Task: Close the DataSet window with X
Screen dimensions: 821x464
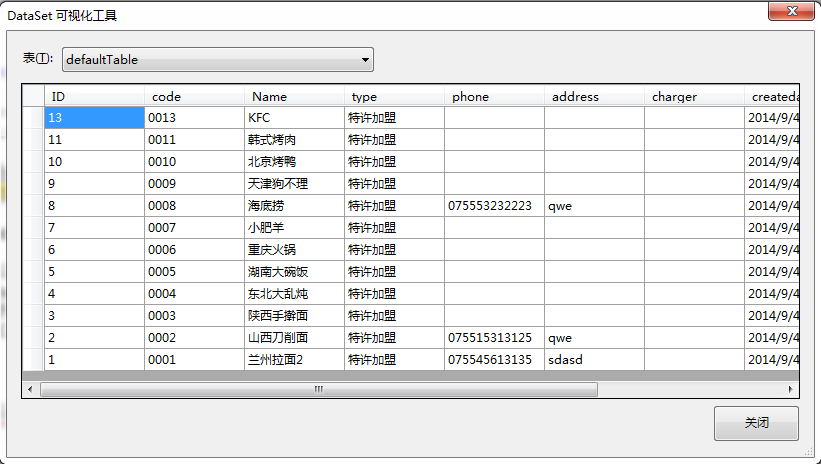Action: point(792,11)
